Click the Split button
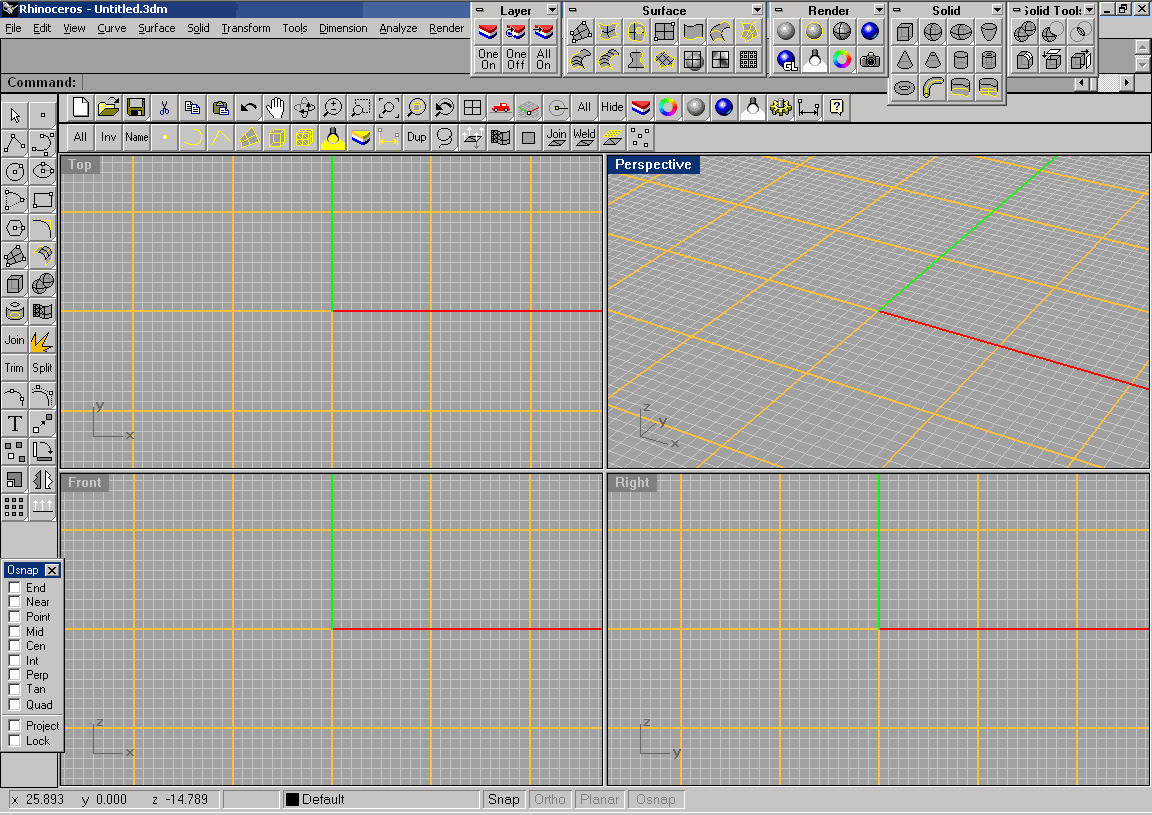 tap(43, 368)
